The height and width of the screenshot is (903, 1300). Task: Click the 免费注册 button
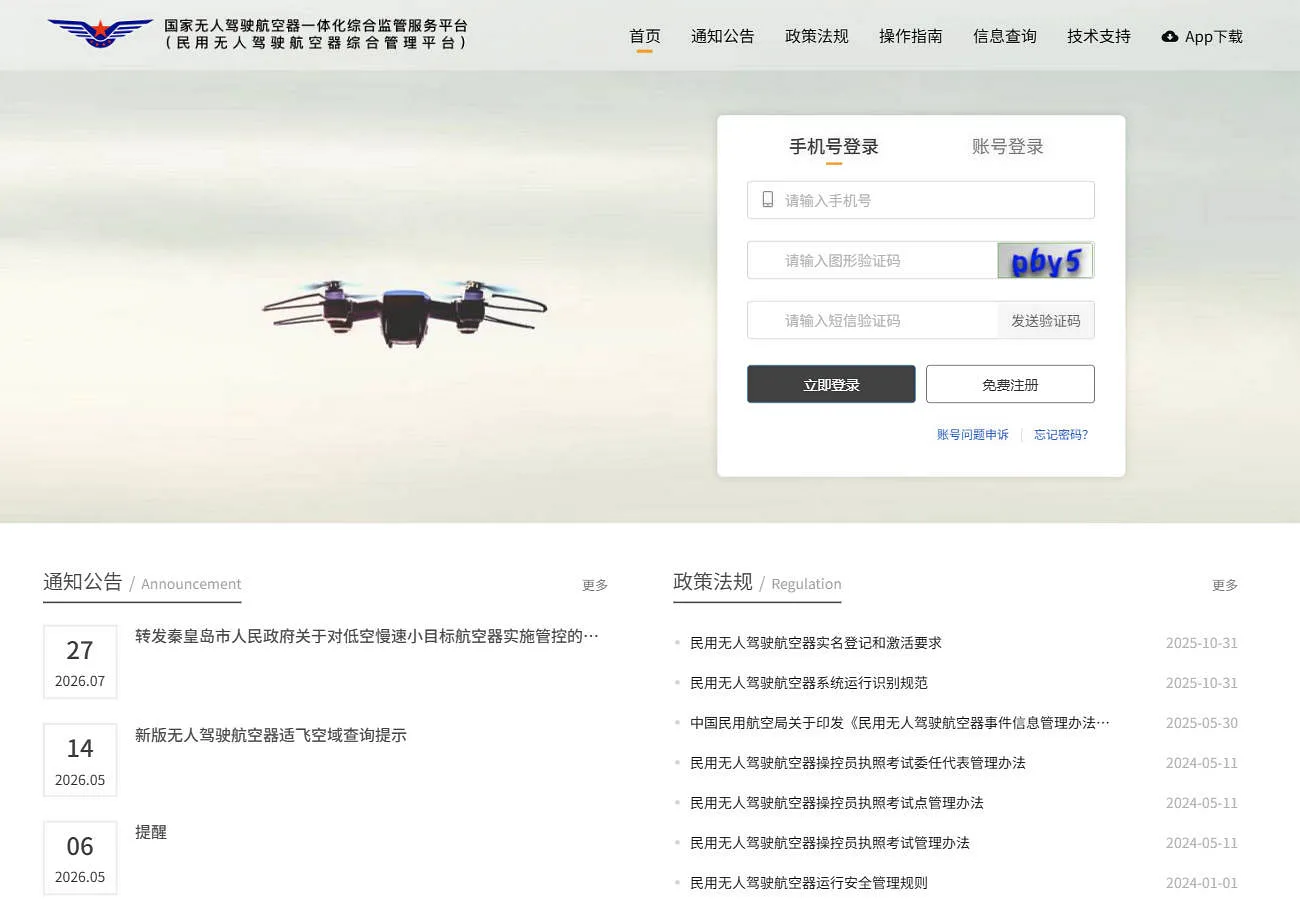pos(1010,384)
